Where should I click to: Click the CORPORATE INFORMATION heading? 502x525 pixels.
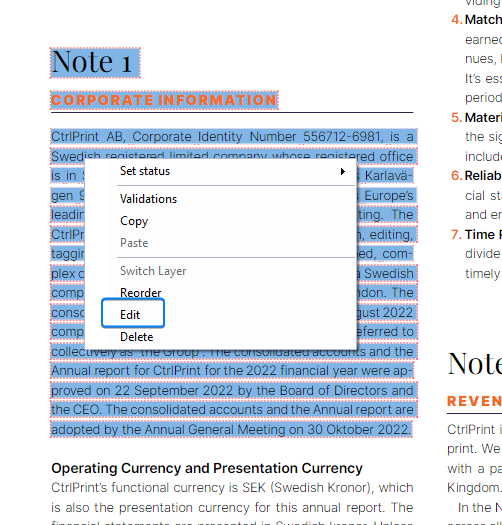pos(164,100)
